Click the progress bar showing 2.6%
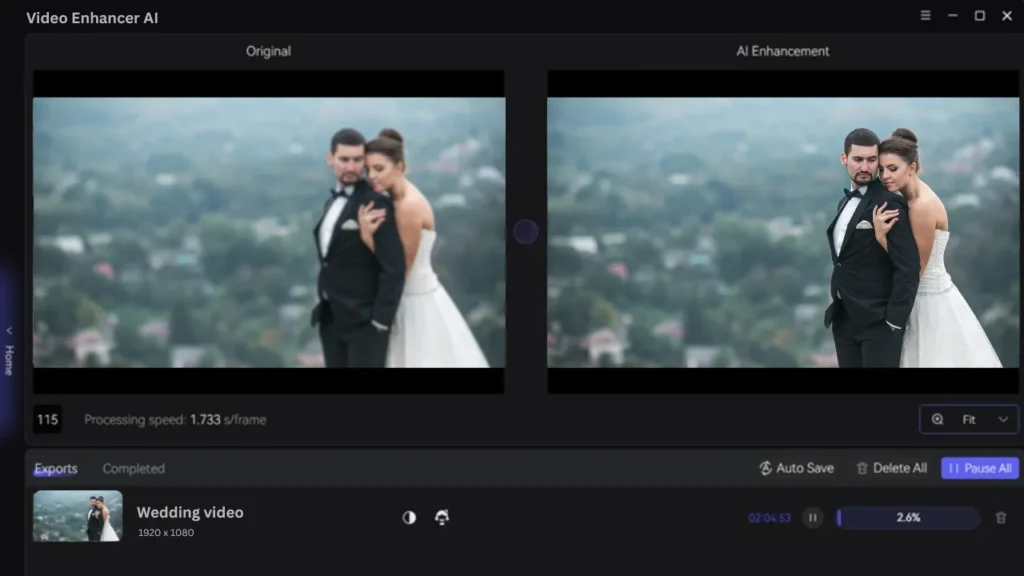This screenshot has width=1024, height=576. tap(908, 517)
